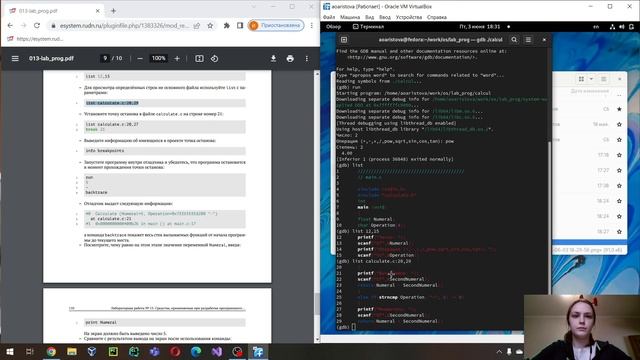
Task: Open File Explorer from the taskbar
Action: [72, 351]
